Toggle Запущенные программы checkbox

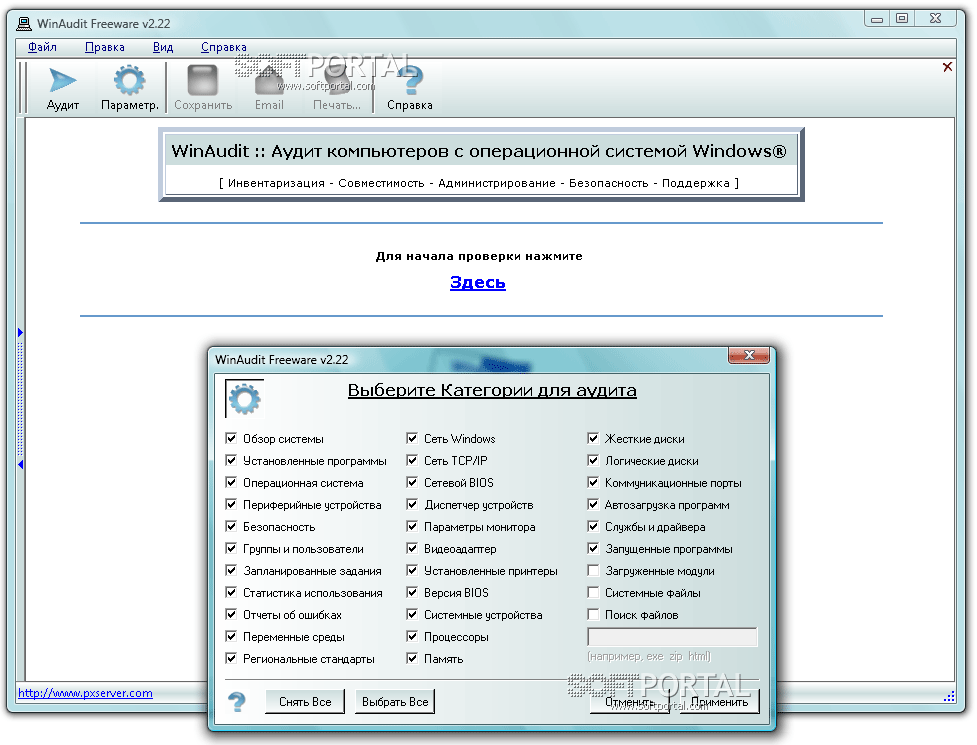pyautogui.click(x=593, y=548)
